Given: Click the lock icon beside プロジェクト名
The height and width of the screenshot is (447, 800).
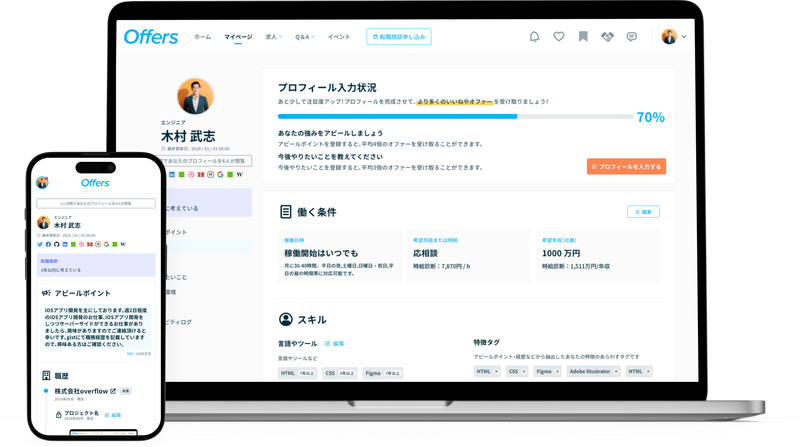Looking at the screenshot, I should (x=58, y=415).
